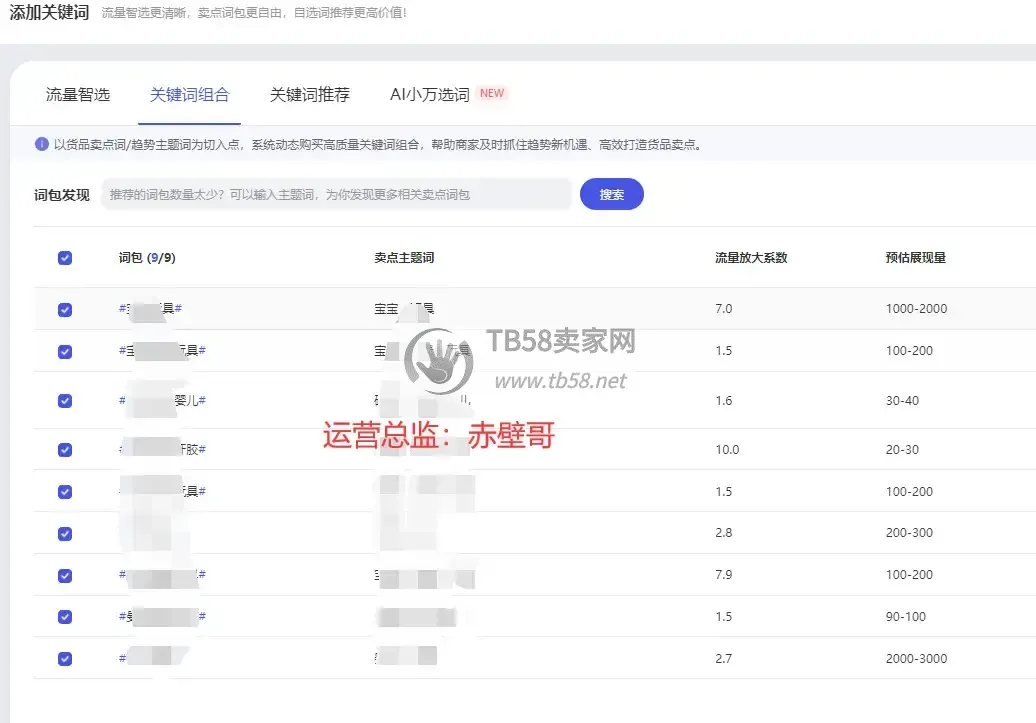
Task: Click the blue info icon in notice
Action: tap(42, 144)
